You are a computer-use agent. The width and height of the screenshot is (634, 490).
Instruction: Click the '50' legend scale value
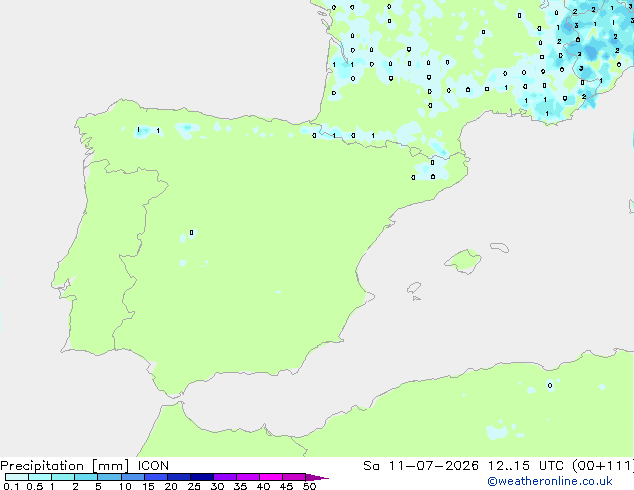309,486
